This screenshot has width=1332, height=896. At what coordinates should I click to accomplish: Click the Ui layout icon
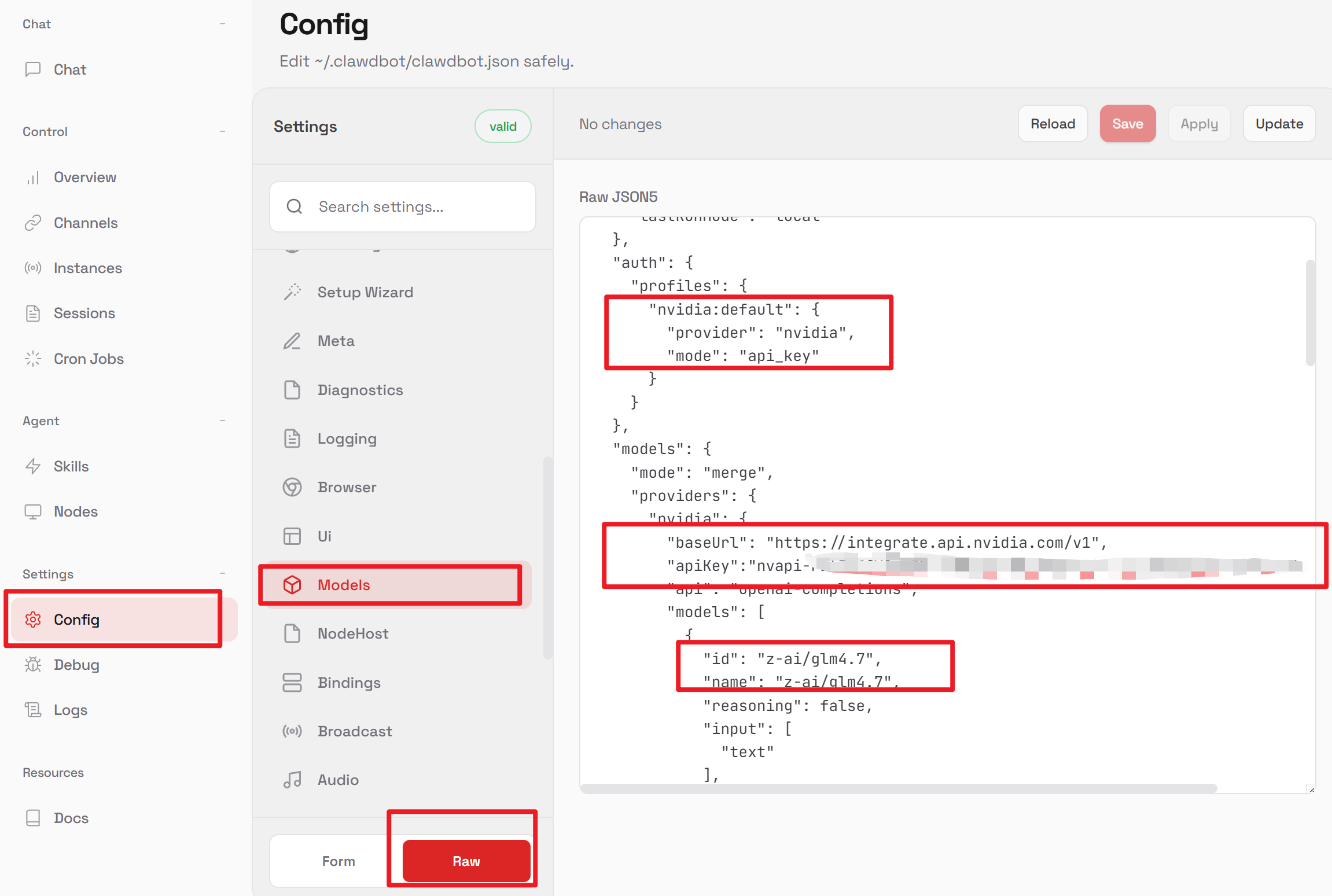[x=292, y=536]
